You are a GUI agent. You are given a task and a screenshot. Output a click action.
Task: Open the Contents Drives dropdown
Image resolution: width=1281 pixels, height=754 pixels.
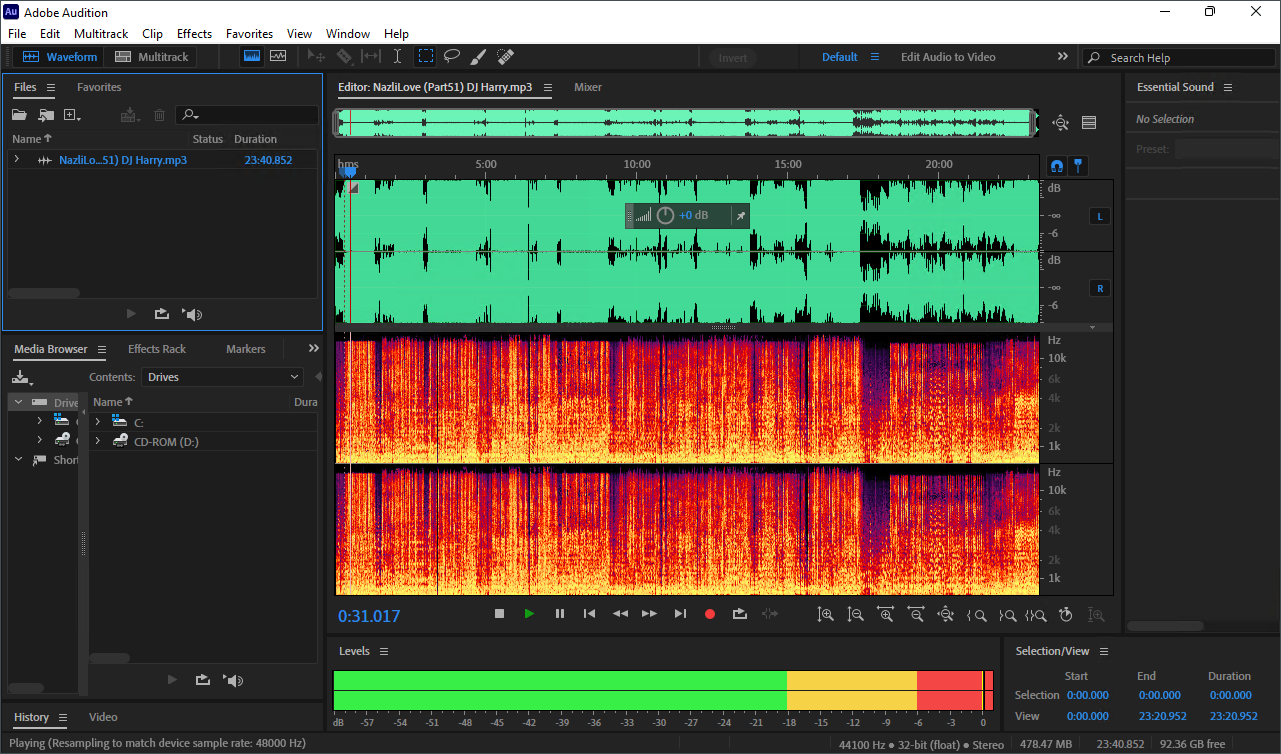(x=222, y=377)
